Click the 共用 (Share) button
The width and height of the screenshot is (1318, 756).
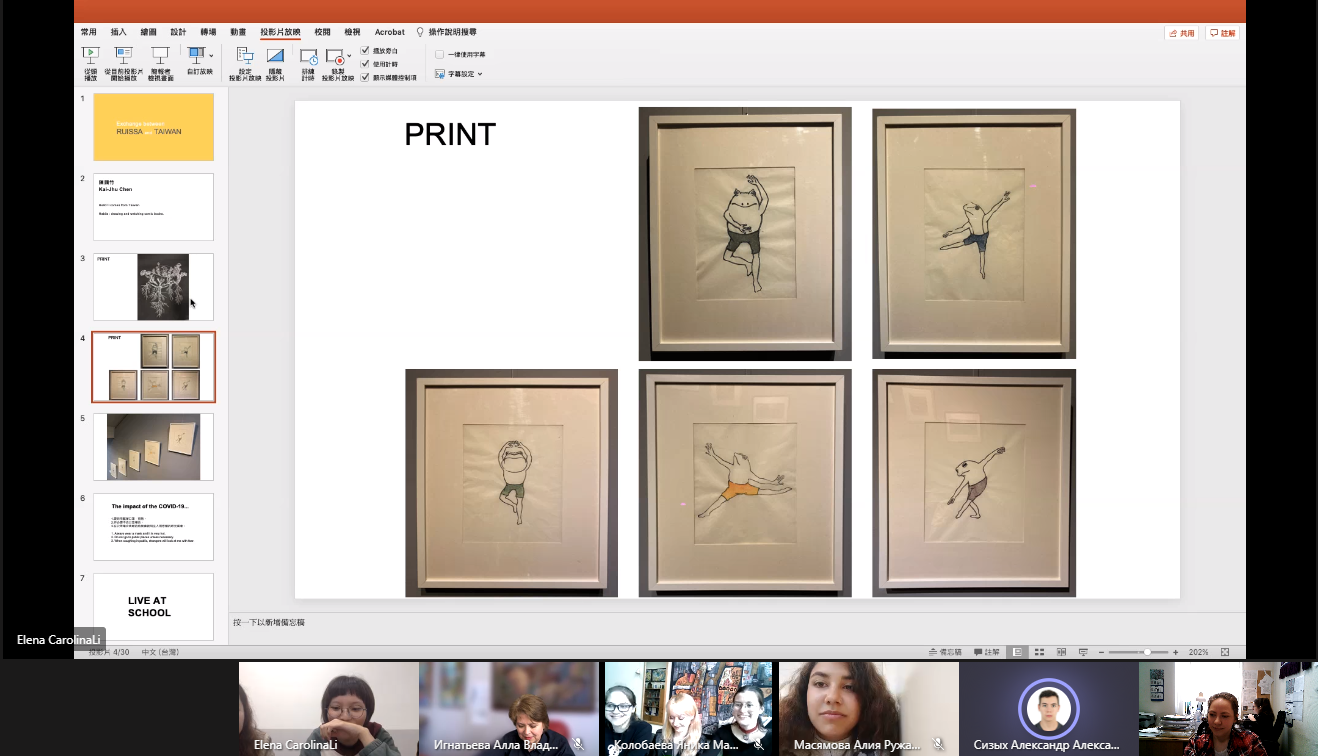click(x=1181, y=33)
